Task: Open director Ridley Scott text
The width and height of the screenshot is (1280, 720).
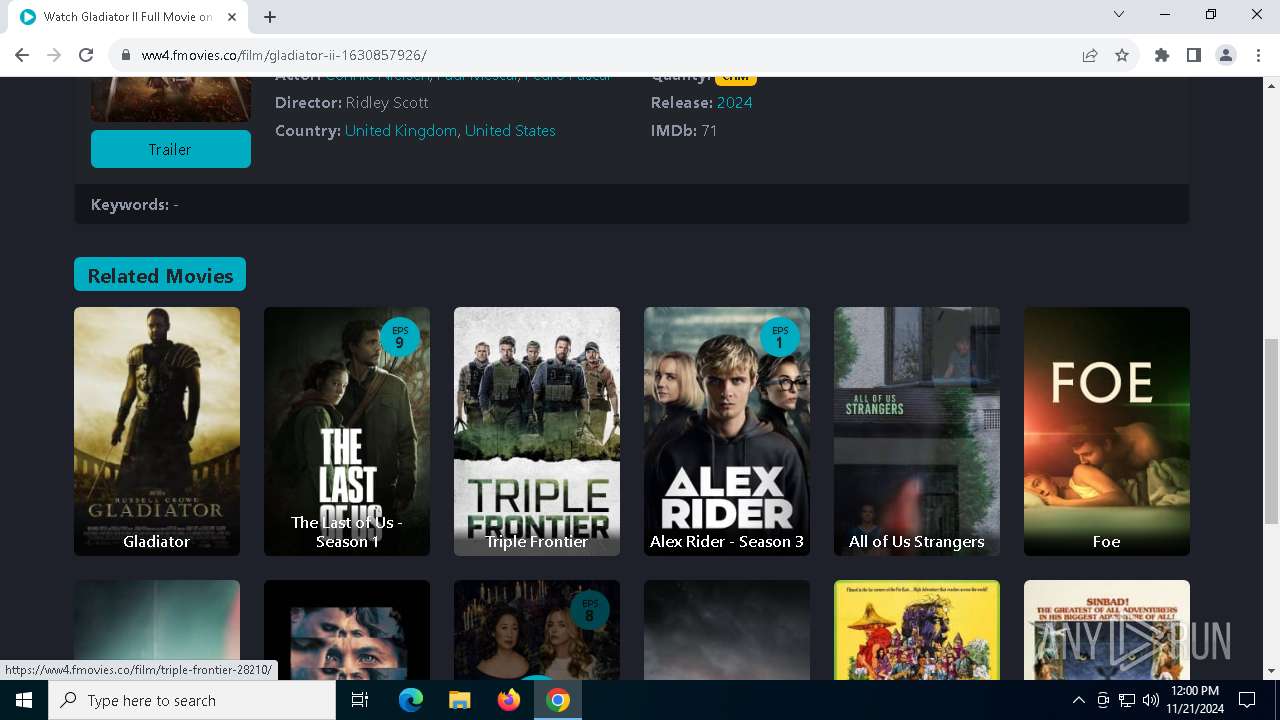Action: (387, 102)
